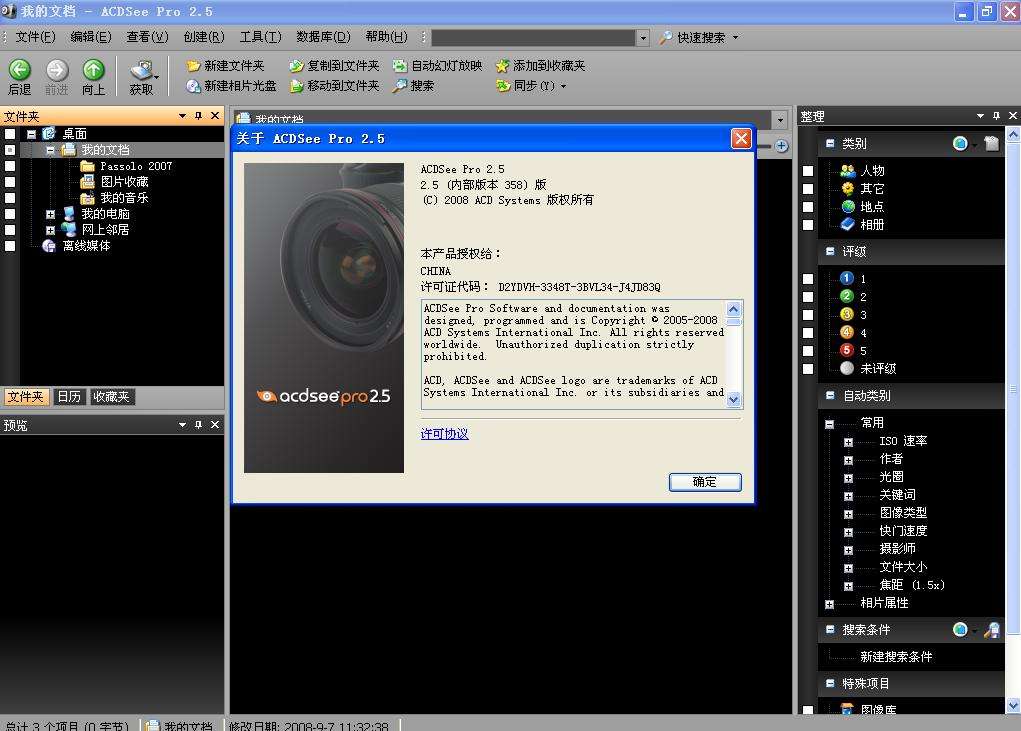This screenshot has height=731, width=1021.
Task: Select the rating 3 yellow badge
Action: coord(846,314)
